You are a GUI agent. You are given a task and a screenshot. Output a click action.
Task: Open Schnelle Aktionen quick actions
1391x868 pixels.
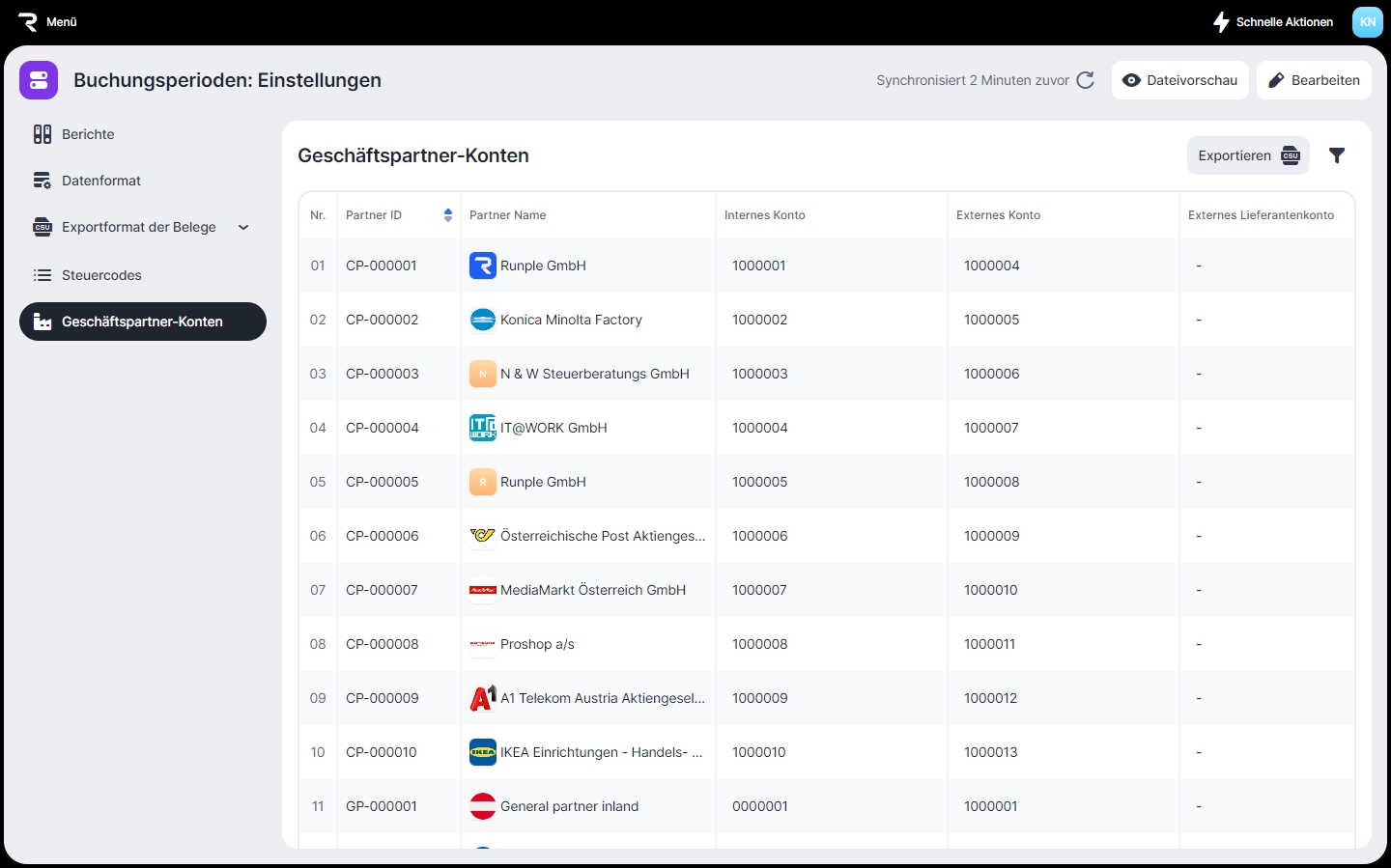(1273, 21)
